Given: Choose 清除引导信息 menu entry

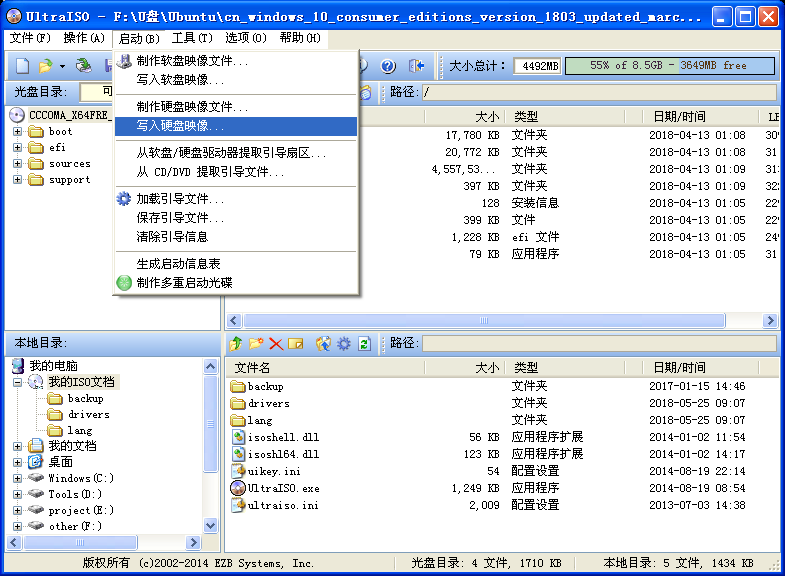Looking at the screenshot, I should click(236, 237).
